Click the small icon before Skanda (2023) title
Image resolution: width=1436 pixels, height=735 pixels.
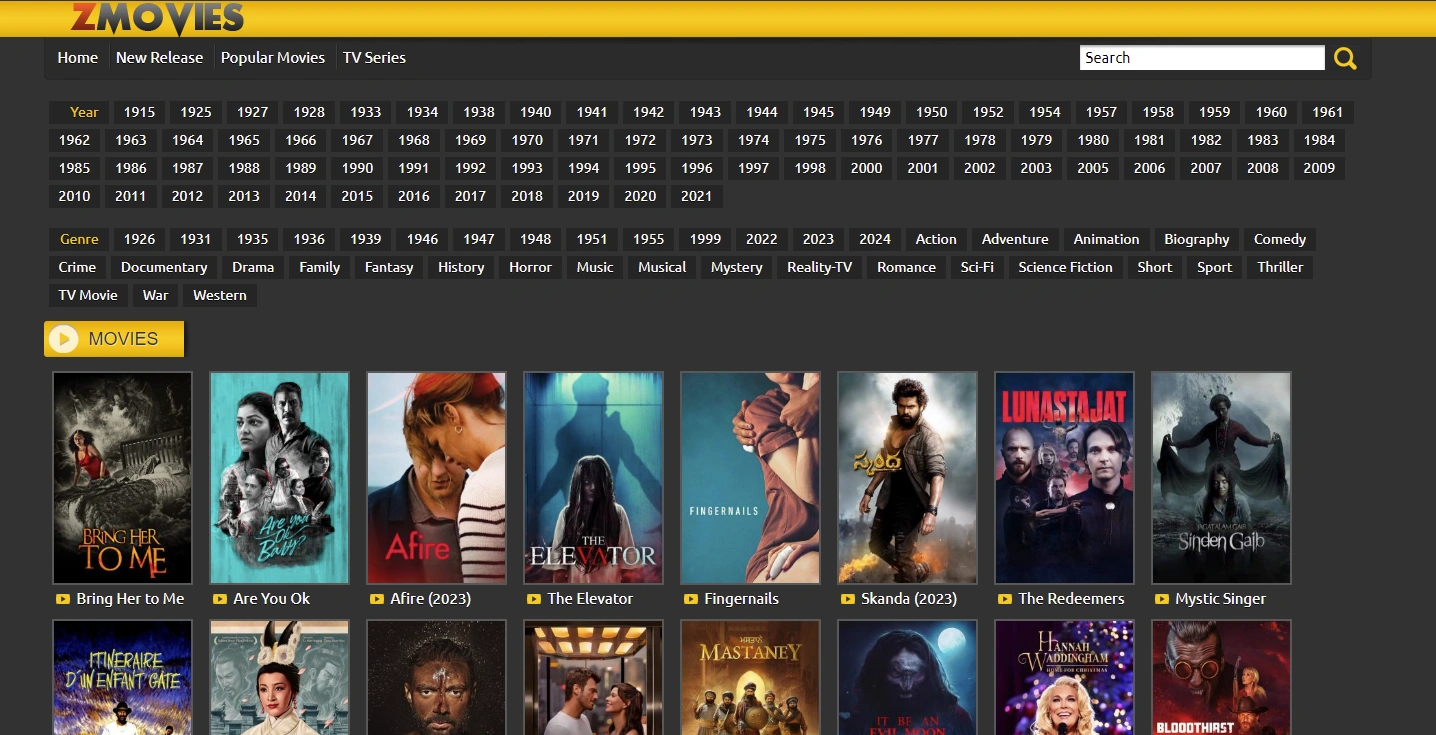click(847, 599)
